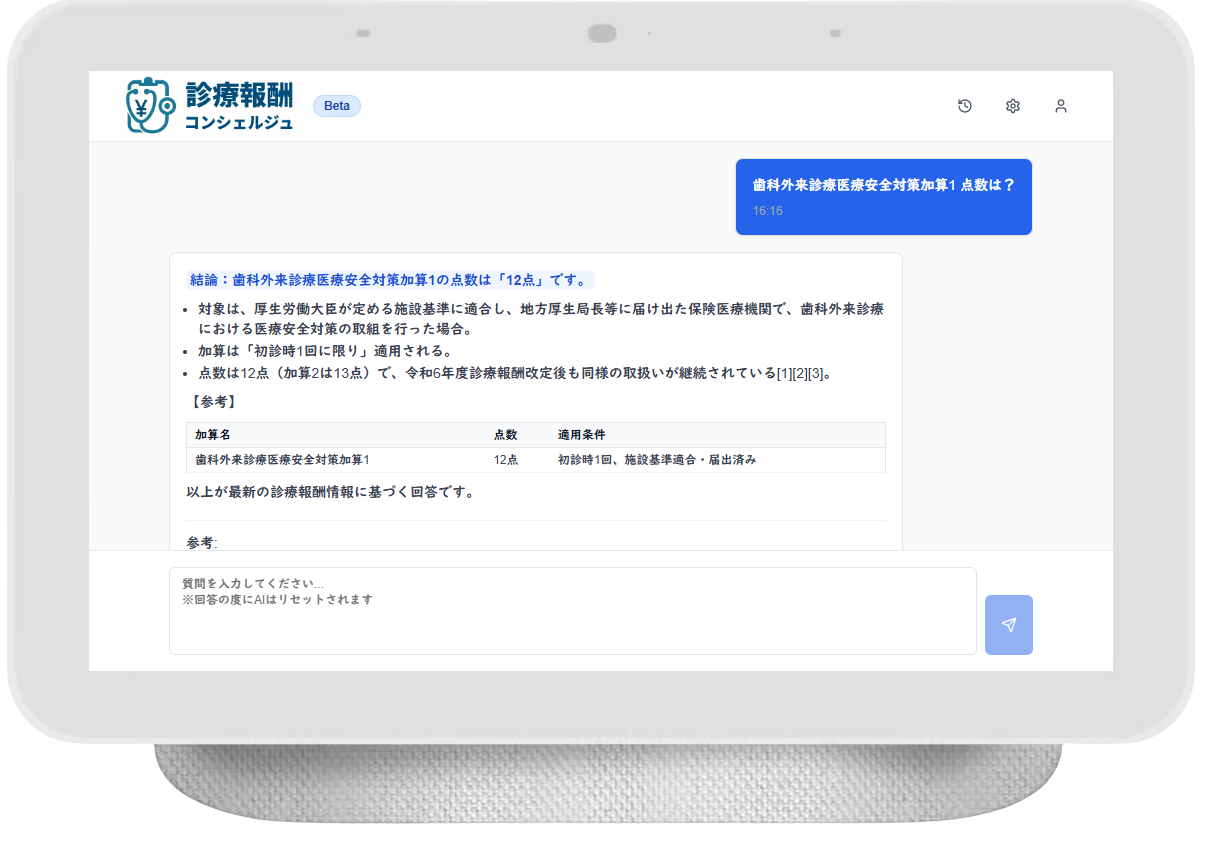Open the user profile icon
Viewport: 1211px width, 841px height.
[x=1061, y=106]
